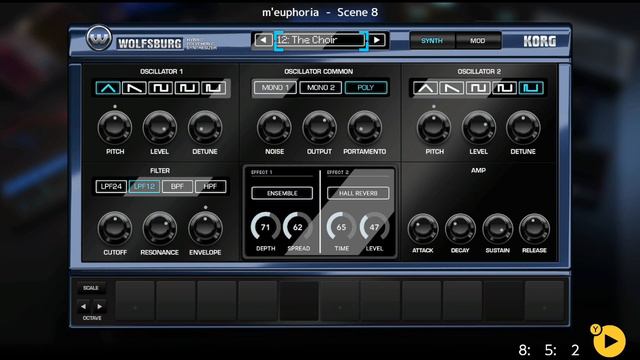Start playback with yellow play button

609,341
